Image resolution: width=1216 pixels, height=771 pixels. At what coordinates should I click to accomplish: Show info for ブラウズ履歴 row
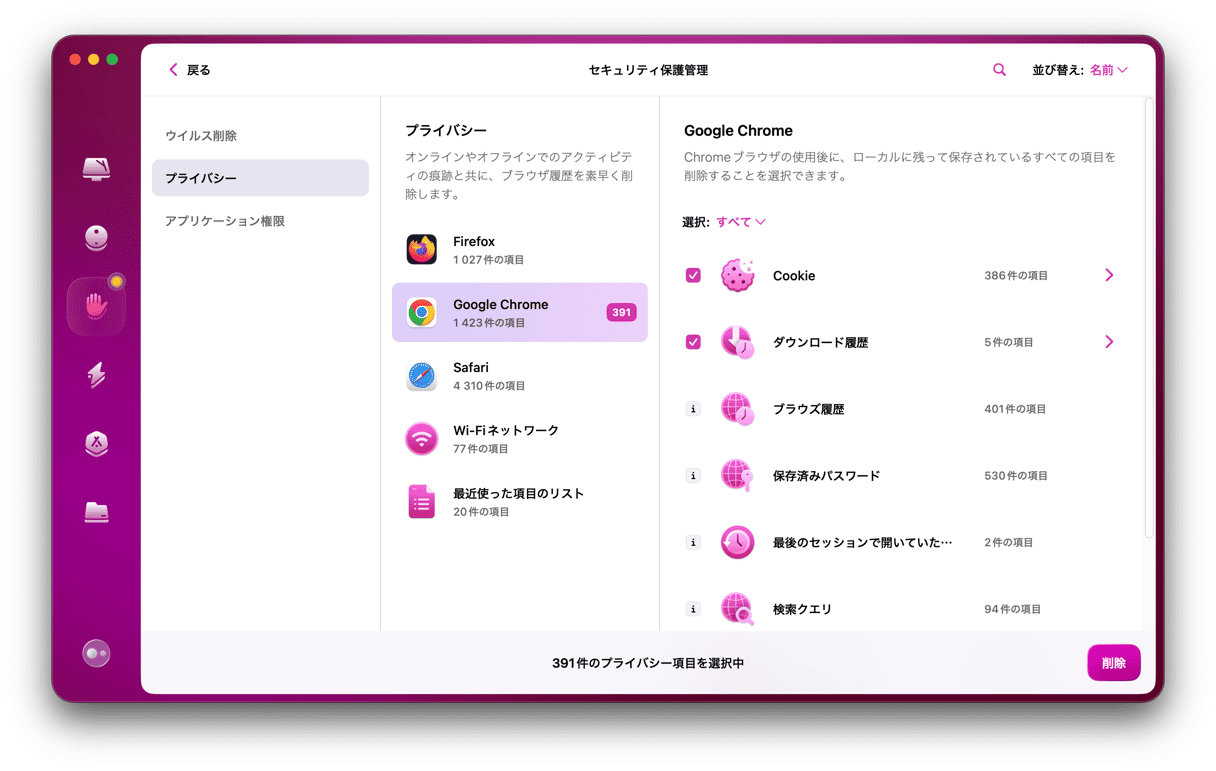(x=693, y=409)
